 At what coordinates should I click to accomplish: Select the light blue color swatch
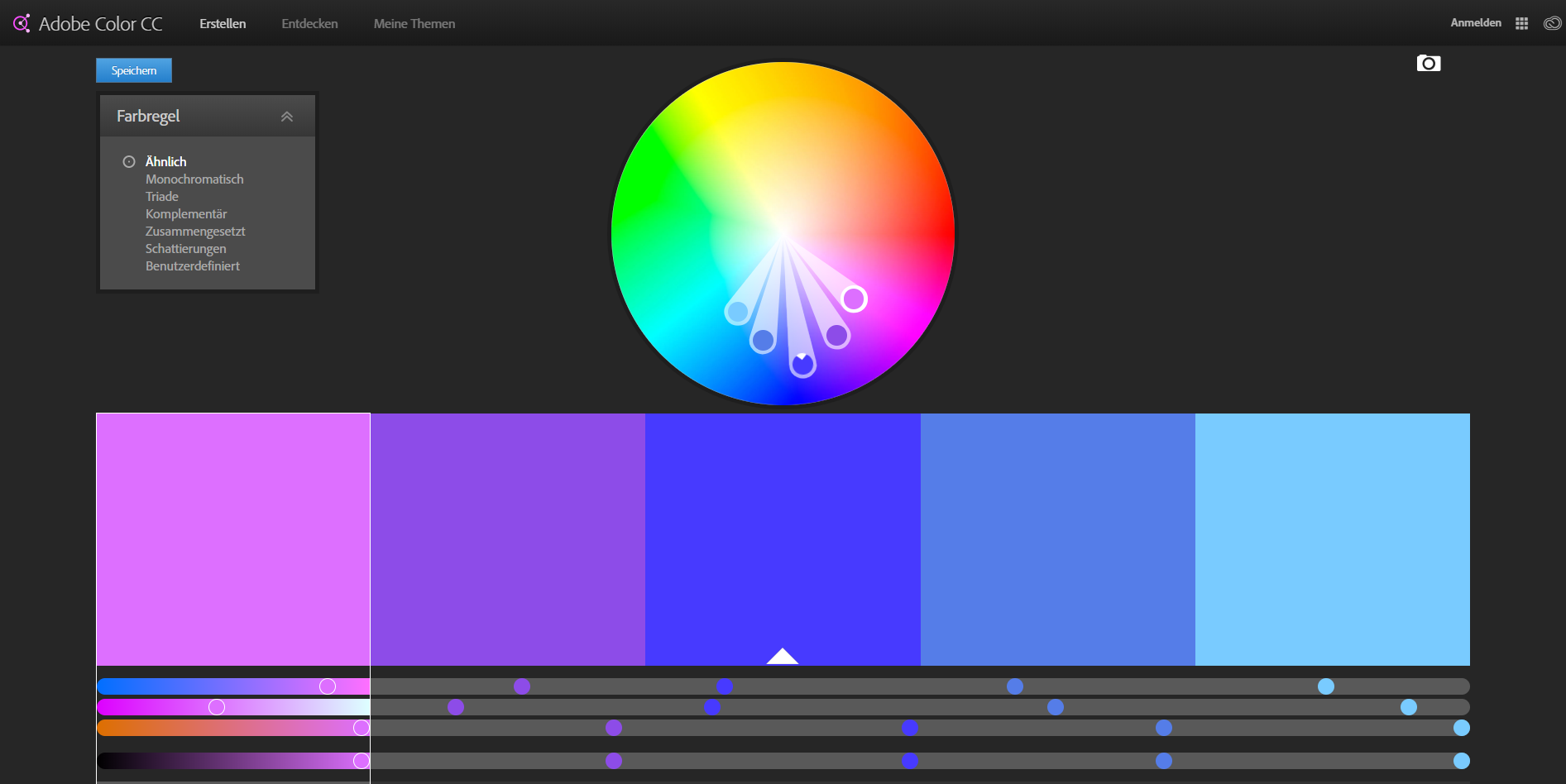pos(1332,539)
